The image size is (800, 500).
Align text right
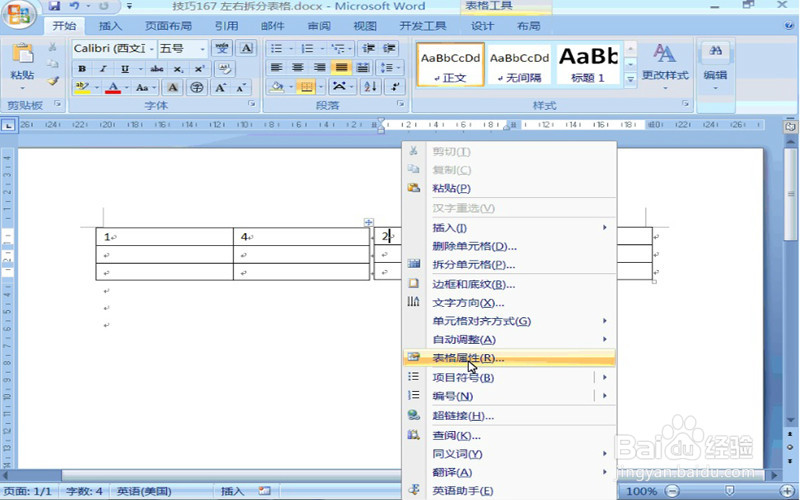(x=320, y=67)
